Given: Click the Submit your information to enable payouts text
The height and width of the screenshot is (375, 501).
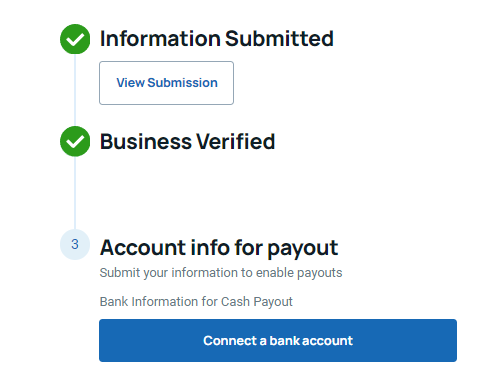Looking at the screenshot, I should (x=221, y=273).
